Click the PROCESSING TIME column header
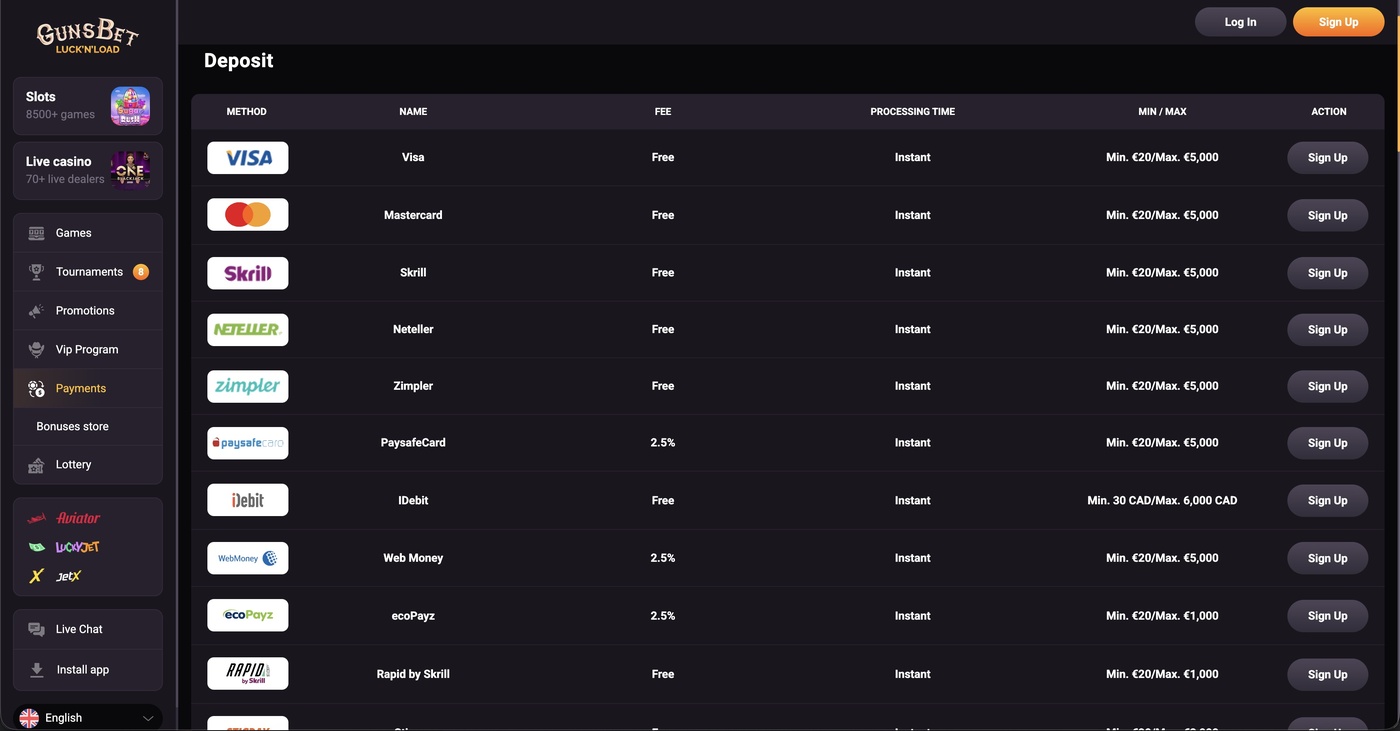 [912, 112]
